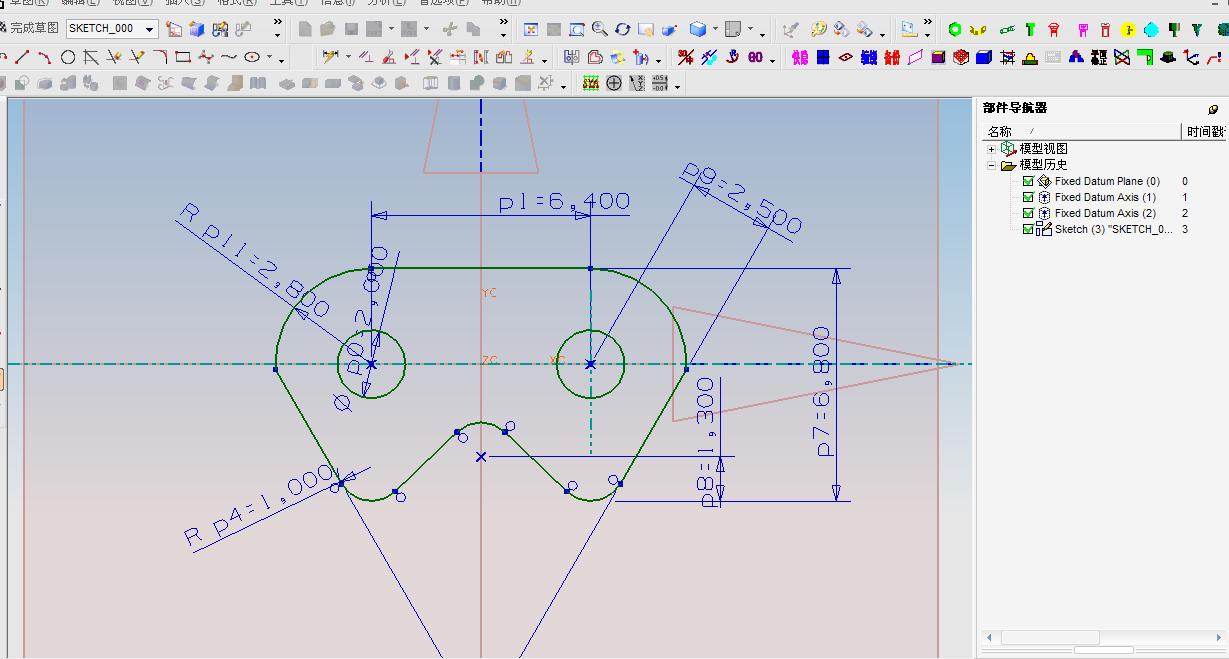The width and height of the screenshot is (1229, 659).
Task: Click the green grid snap icon
Action: tap(591, 83)
